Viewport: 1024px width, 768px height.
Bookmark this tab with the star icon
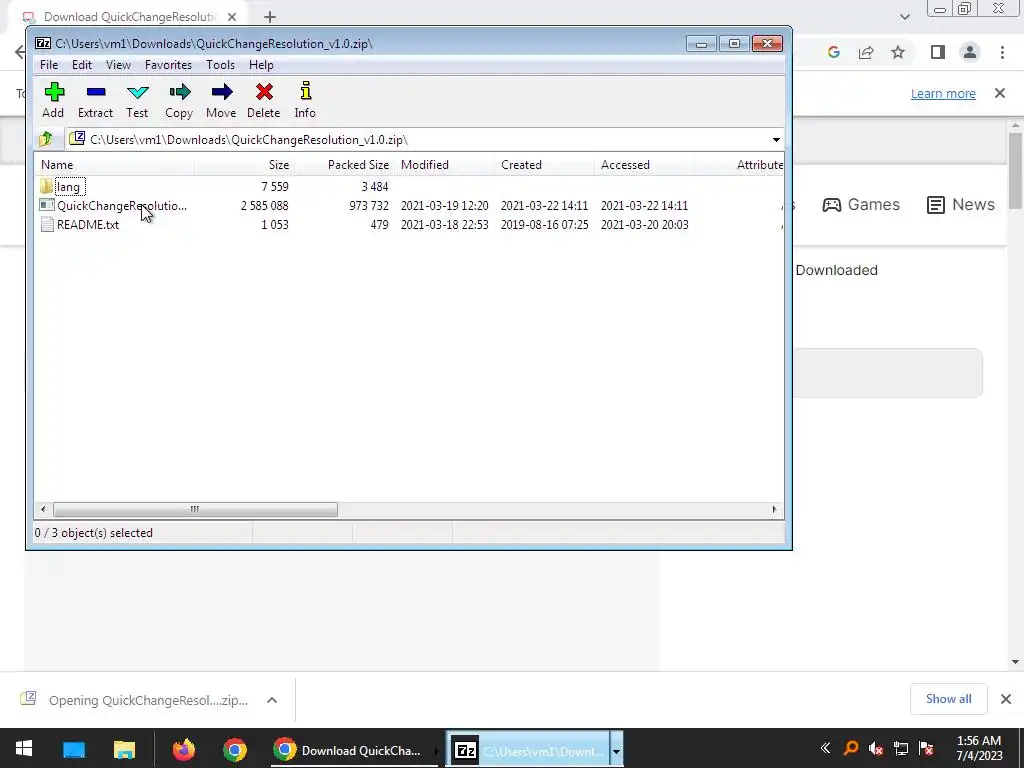coord(899,52)
